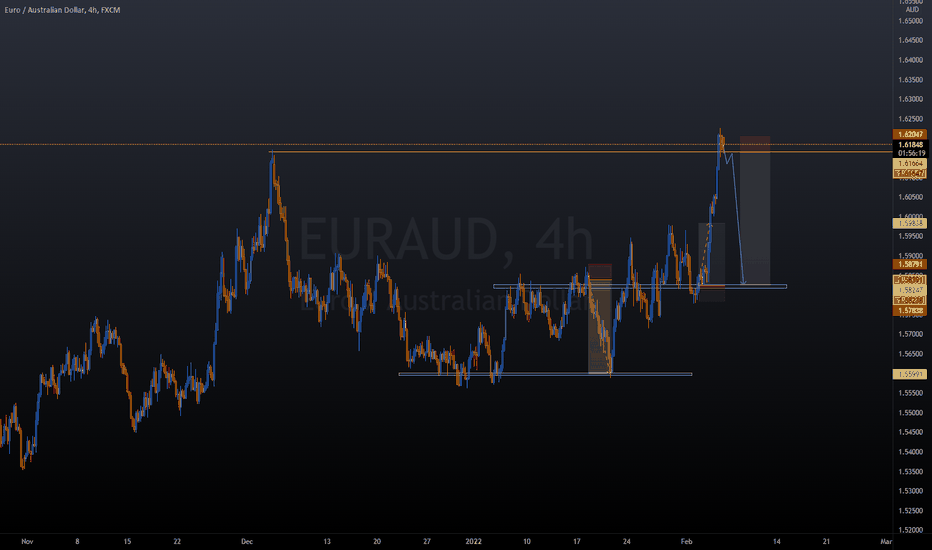Click the 1.53000 price axis label
This screenshot has height=550, width=932.
(x=911, y=491)
